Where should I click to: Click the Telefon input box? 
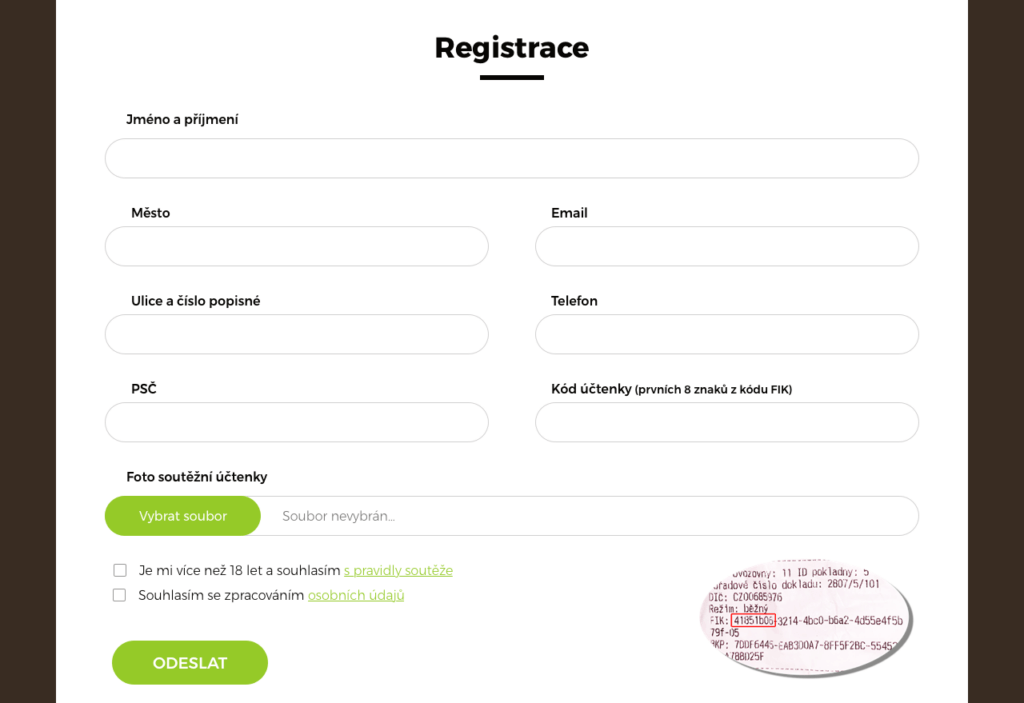coord(726,334)
